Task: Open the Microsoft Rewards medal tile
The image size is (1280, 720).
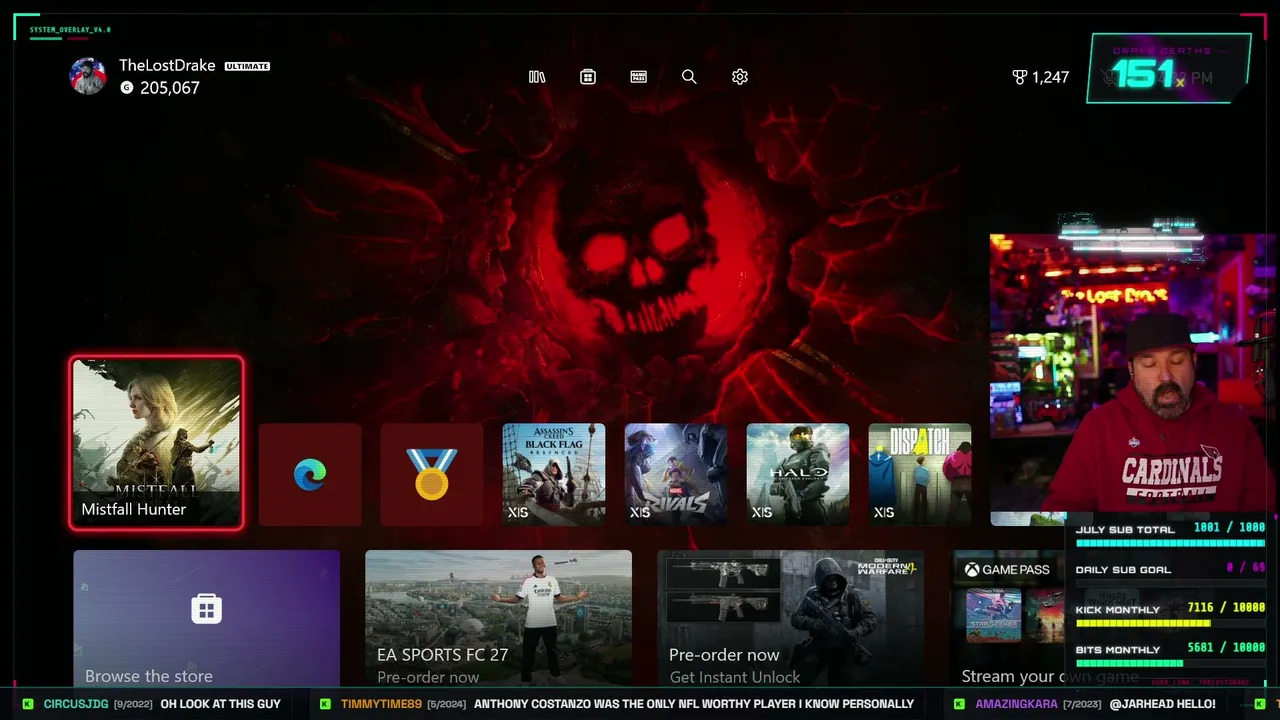Action: tap(432, 474)
